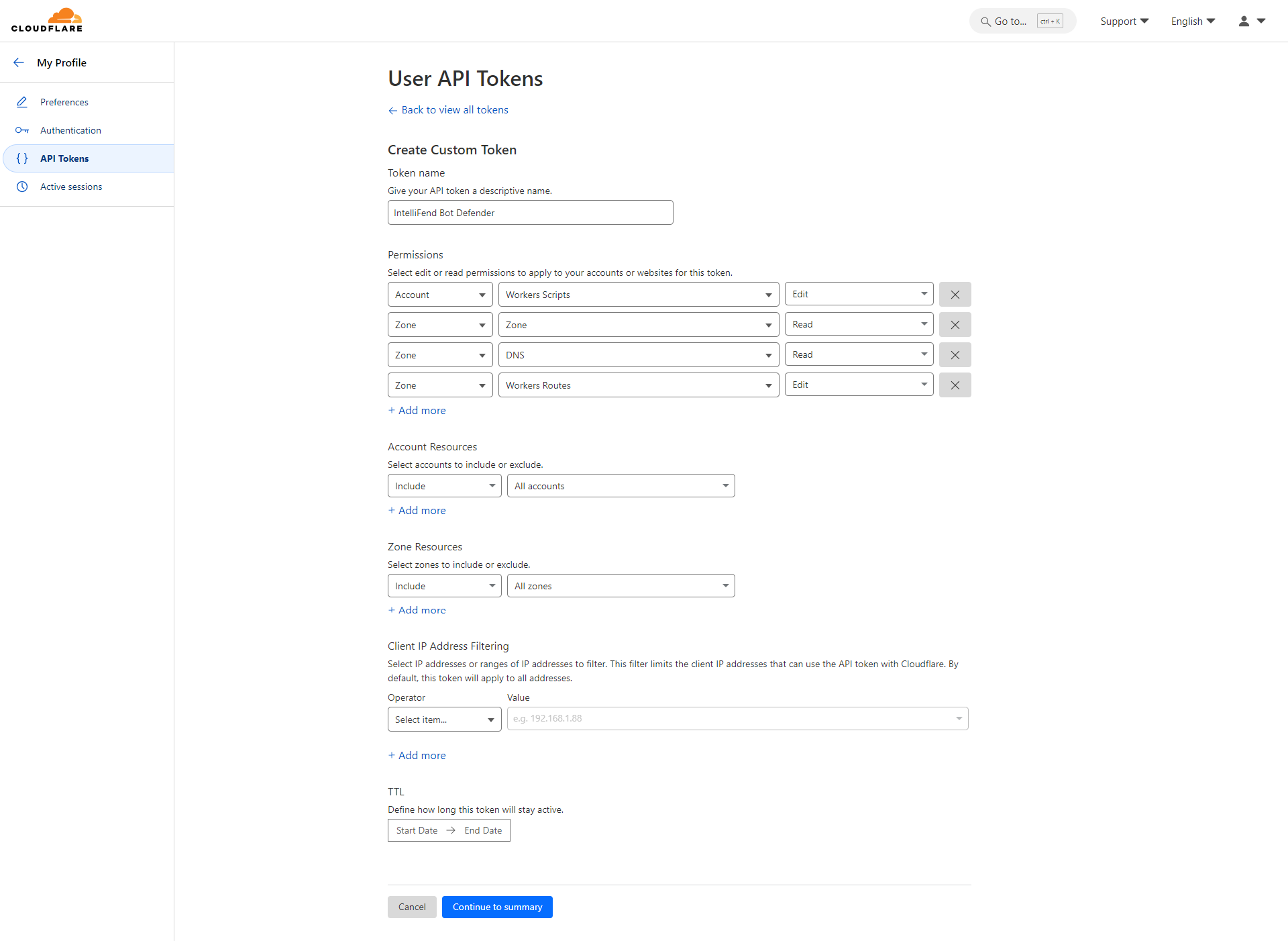This screenshot has height=941, width=1288.
Task: Click Add more under Permissions
Action: pos(417,411)
